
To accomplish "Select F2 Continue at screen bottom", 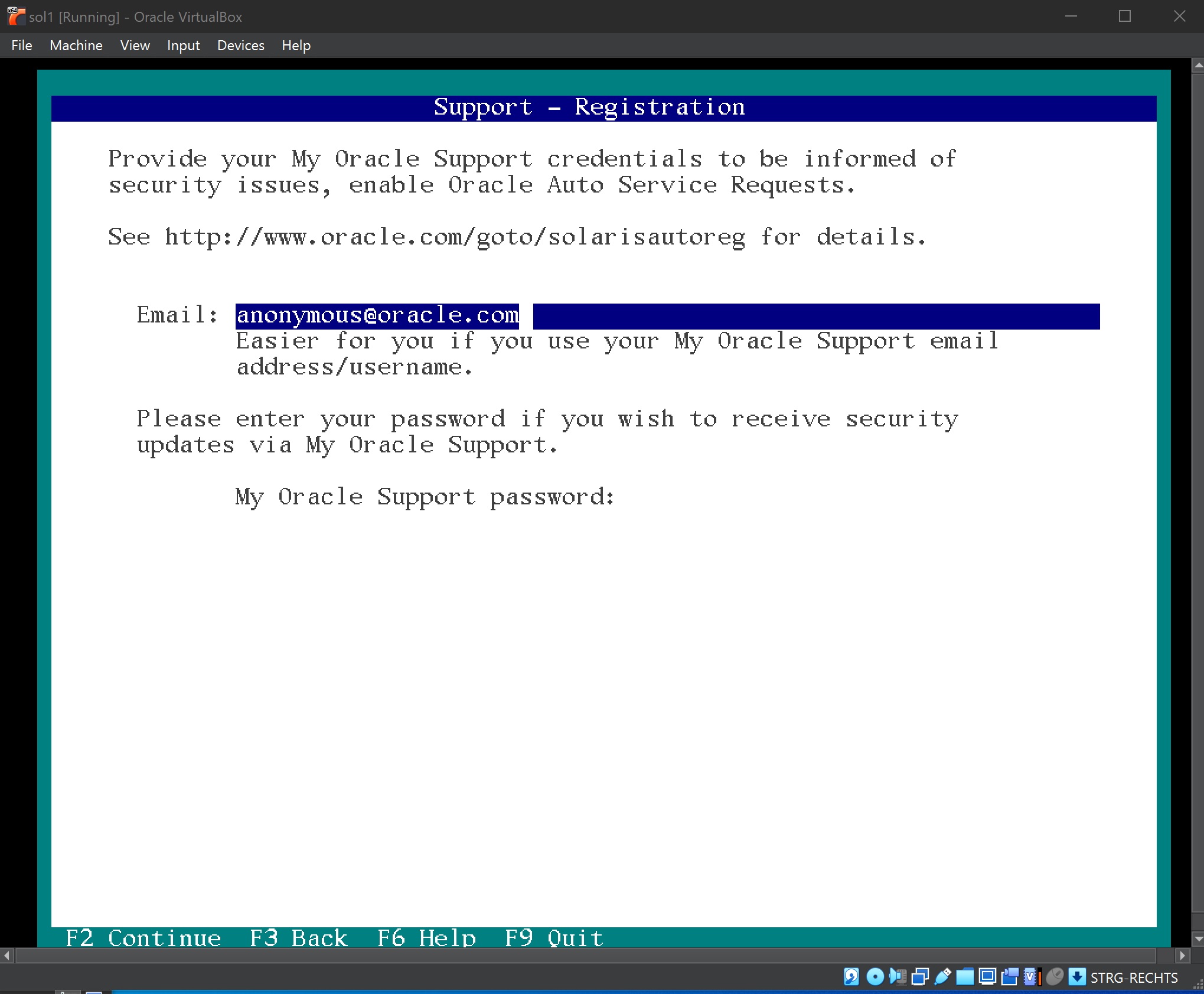I will [143, 939].
